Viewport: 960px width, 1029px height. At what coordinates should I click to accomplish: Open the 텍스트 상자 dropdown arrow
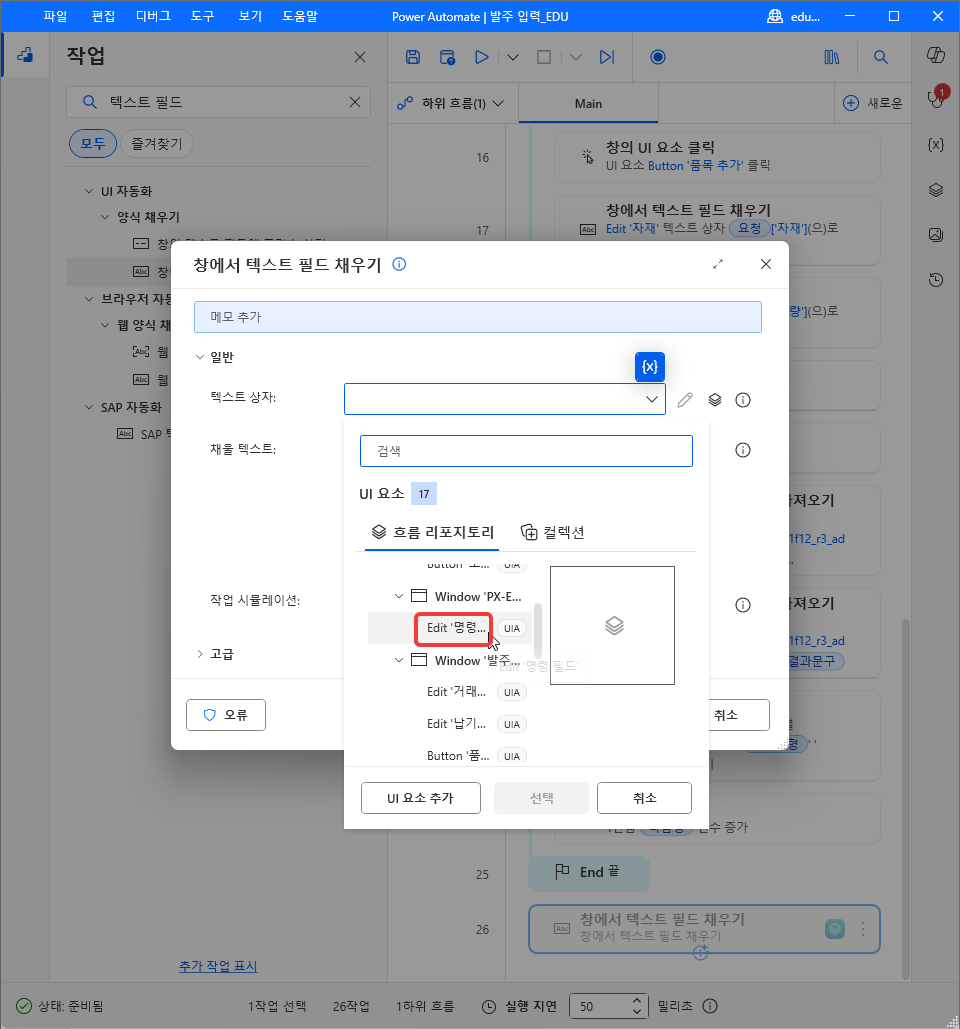coord(652,399)
